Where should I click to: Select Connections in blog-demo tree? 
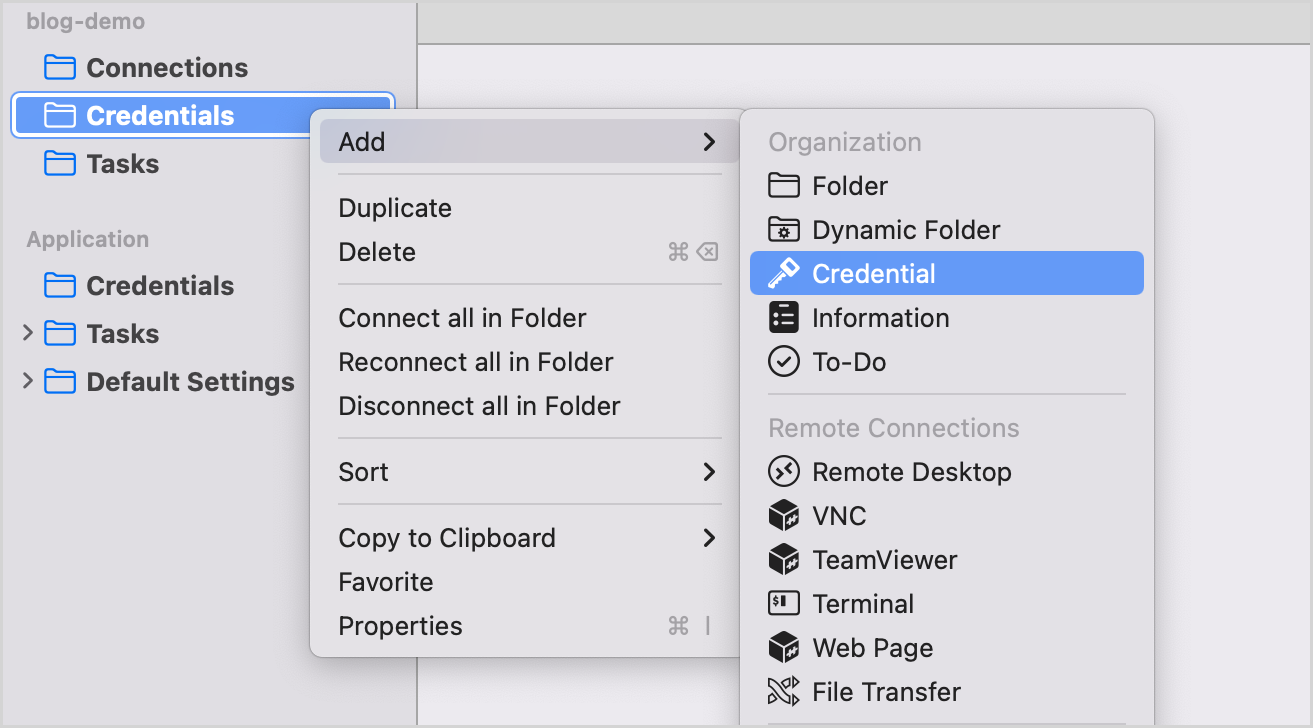167,68
